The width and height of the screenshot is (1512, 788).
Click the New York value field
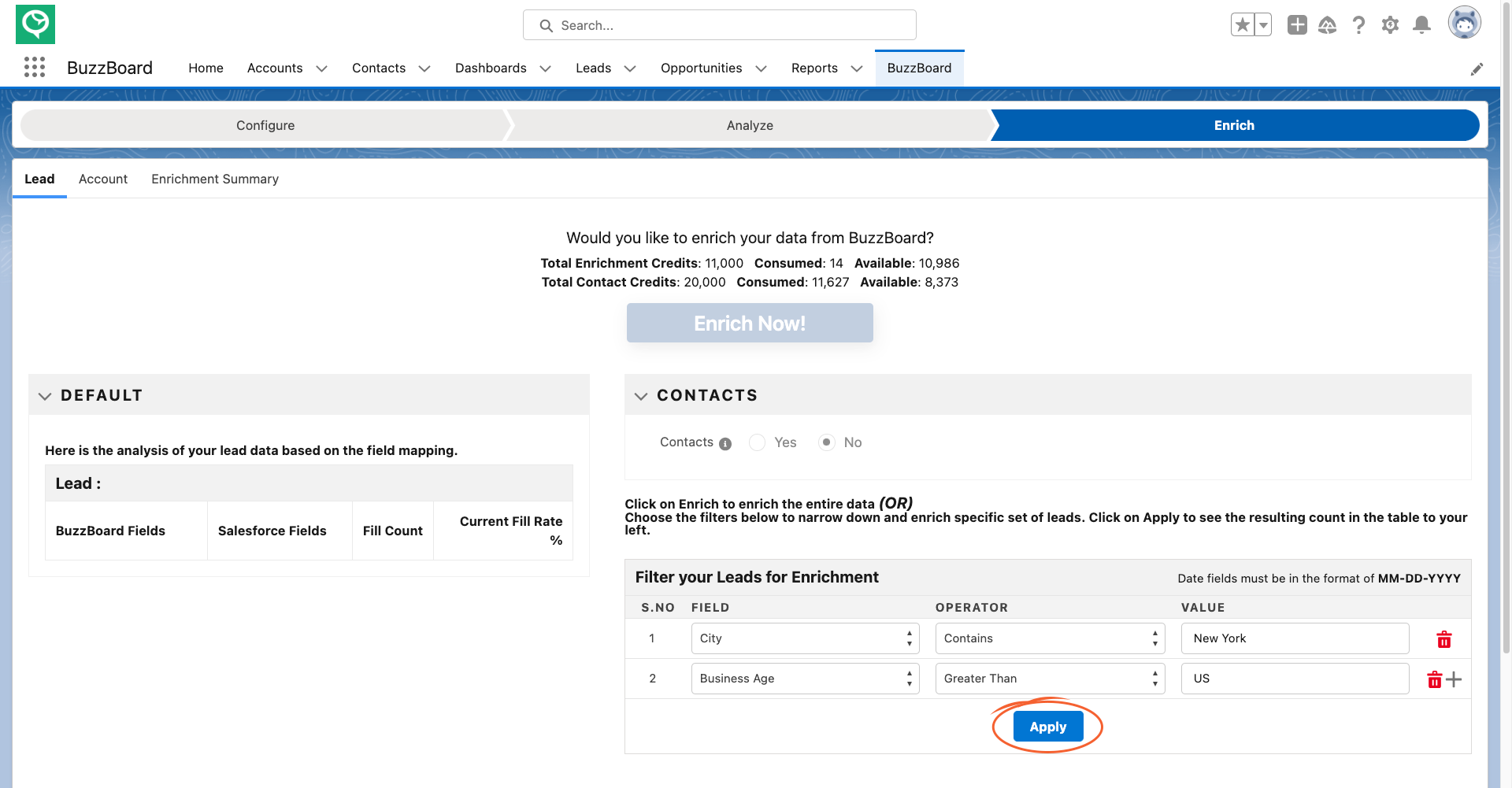[1295, 638]
